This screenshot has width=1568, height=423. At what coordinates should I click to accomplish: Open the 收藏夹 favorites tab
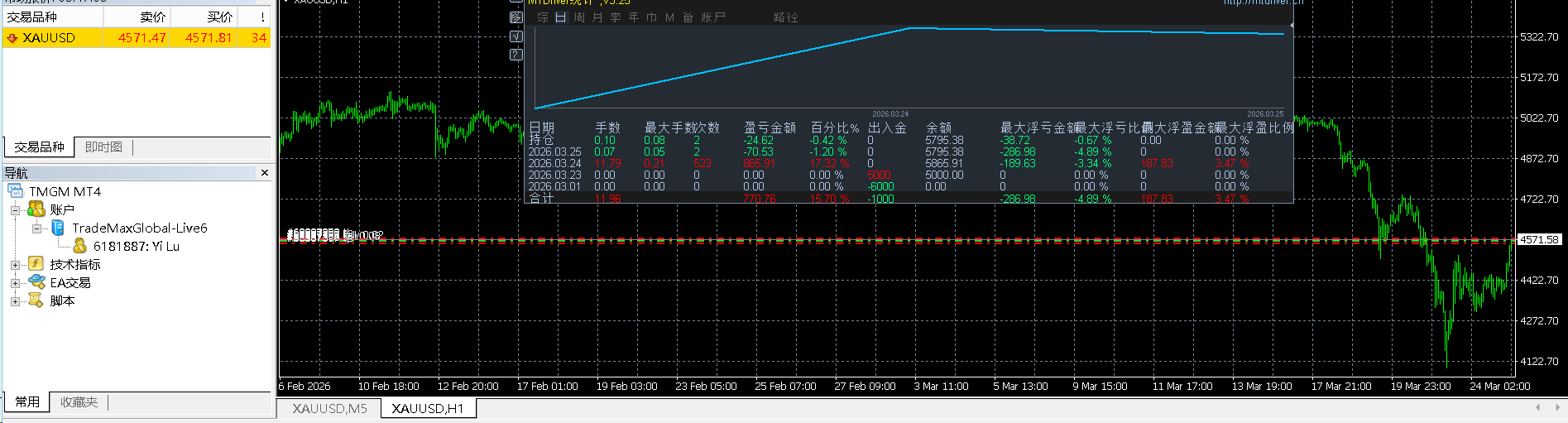[x=79, y=402]
